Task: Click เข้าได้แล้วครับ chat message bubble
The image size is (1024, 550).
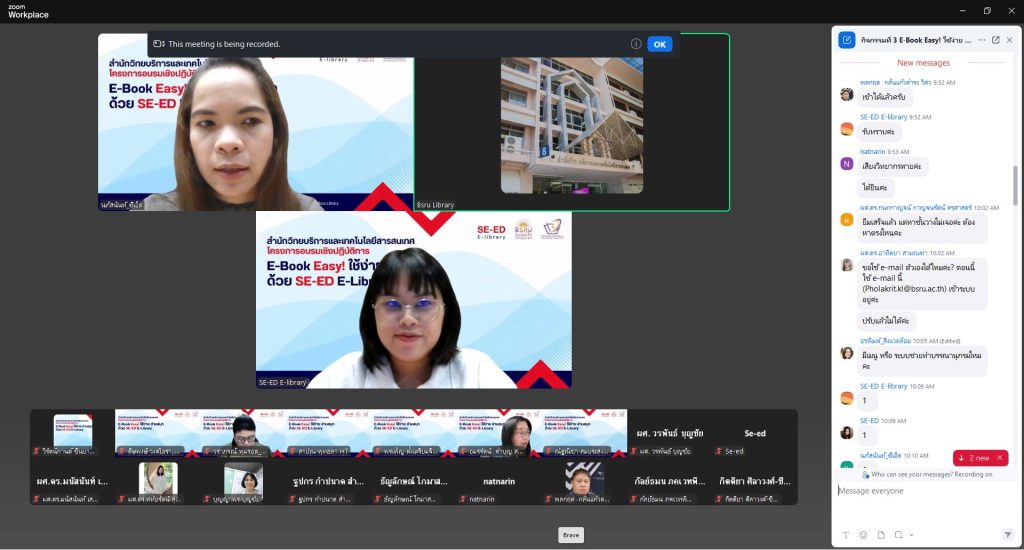Action: [x=884, y=97]
